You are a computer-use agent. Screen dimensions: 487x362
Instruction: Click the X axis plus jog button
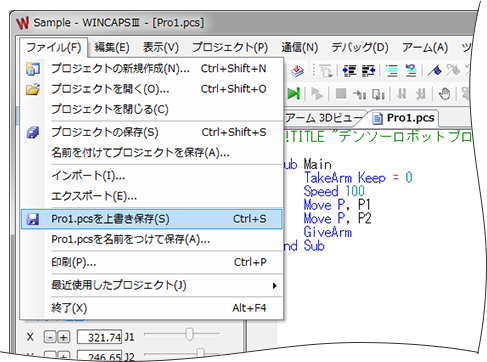pos(64,337)
